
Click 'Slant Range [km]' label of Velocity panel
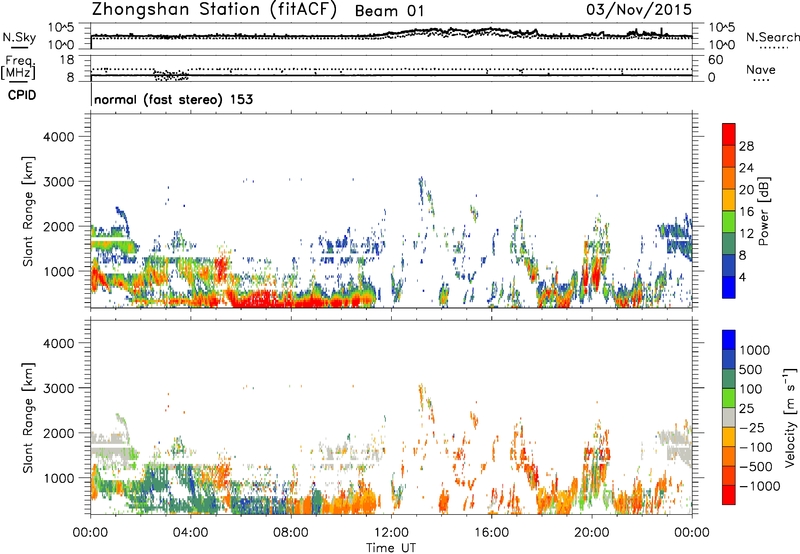28,417
